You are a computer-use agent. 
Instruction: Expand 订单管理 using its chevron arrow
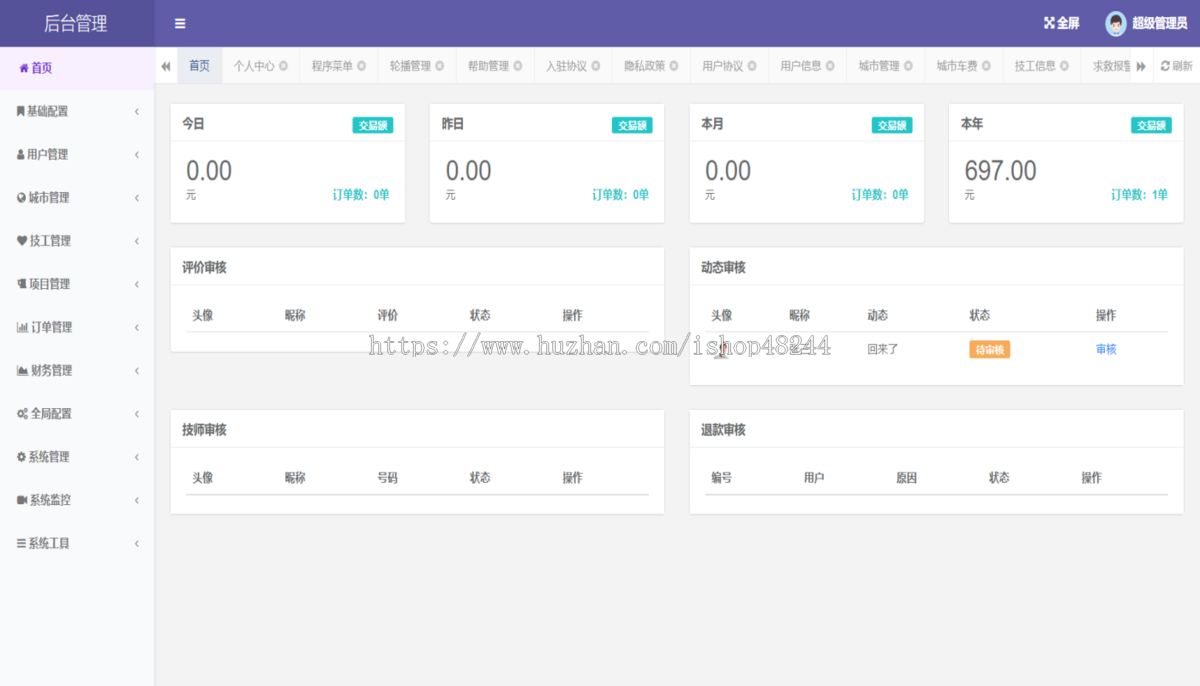pos(136,327)
